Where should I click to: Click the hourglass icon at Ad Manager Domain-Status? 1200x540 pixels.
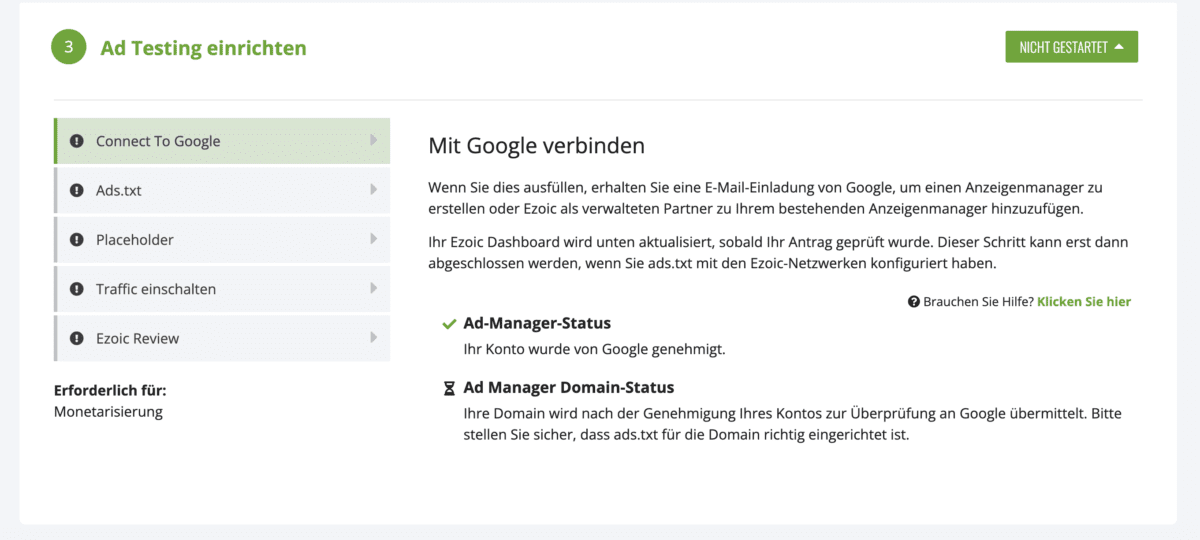(x=449, y=387)
